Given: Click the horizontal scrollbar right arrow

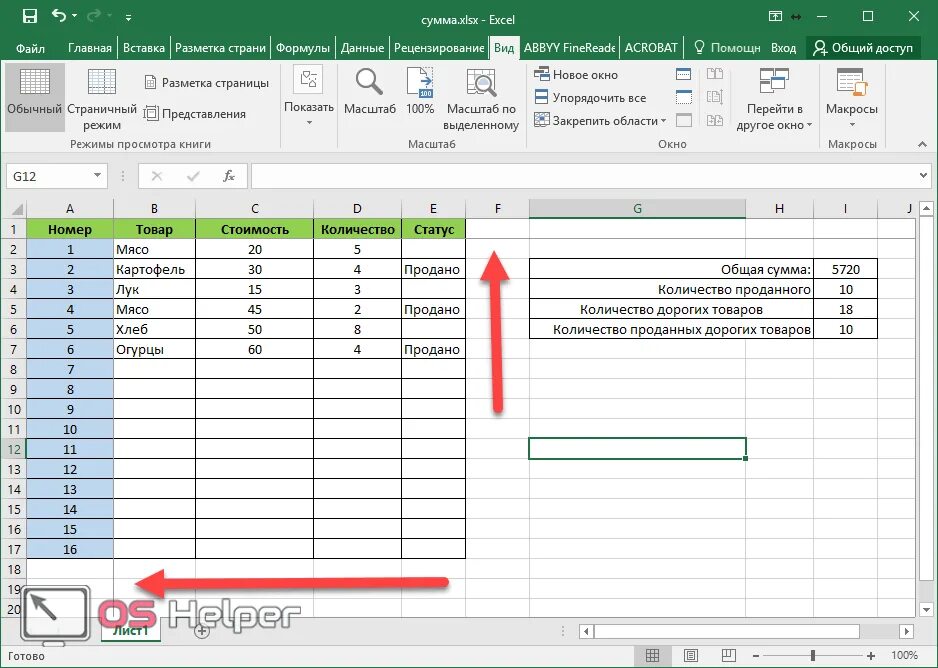Looking at the screenshot, I should pos(907,632).
